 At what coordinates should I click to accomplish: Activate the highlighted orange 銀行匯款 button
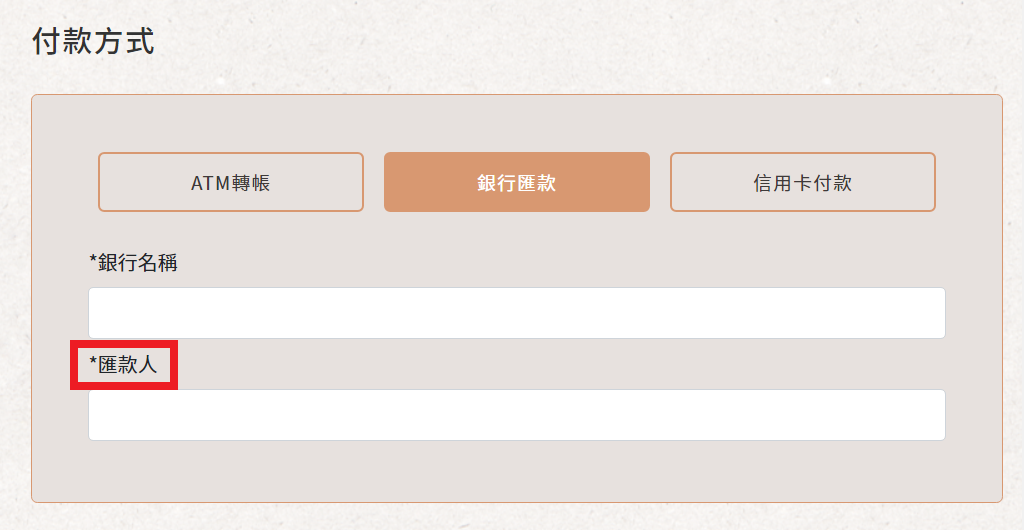pyautogui.click(x=517, y=182)
